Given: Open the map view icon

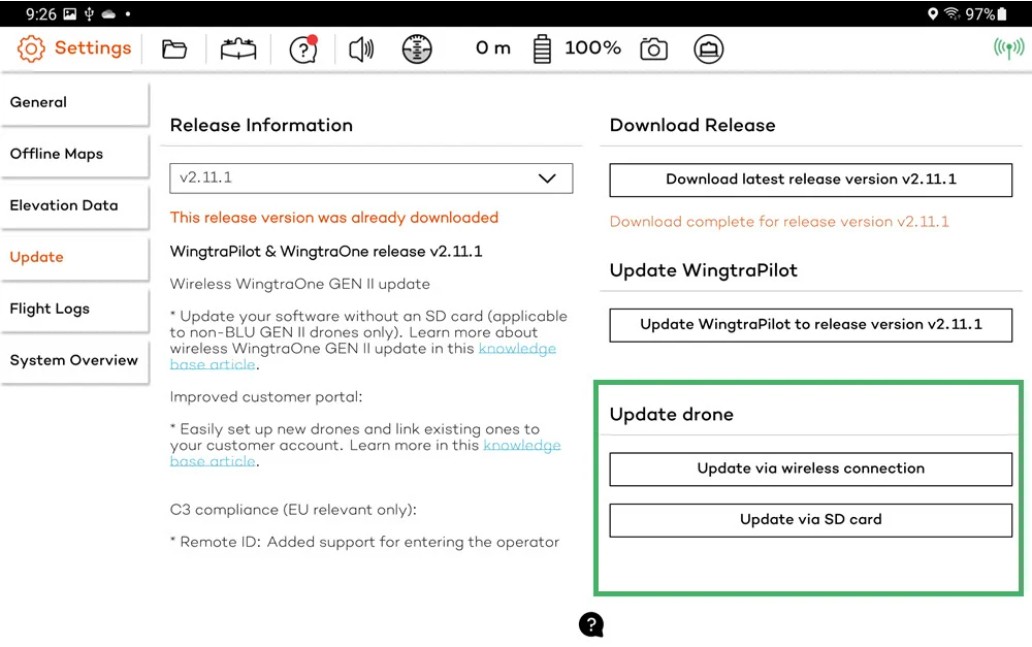Looking at the screenshot, I should click(x=238, y=49).
